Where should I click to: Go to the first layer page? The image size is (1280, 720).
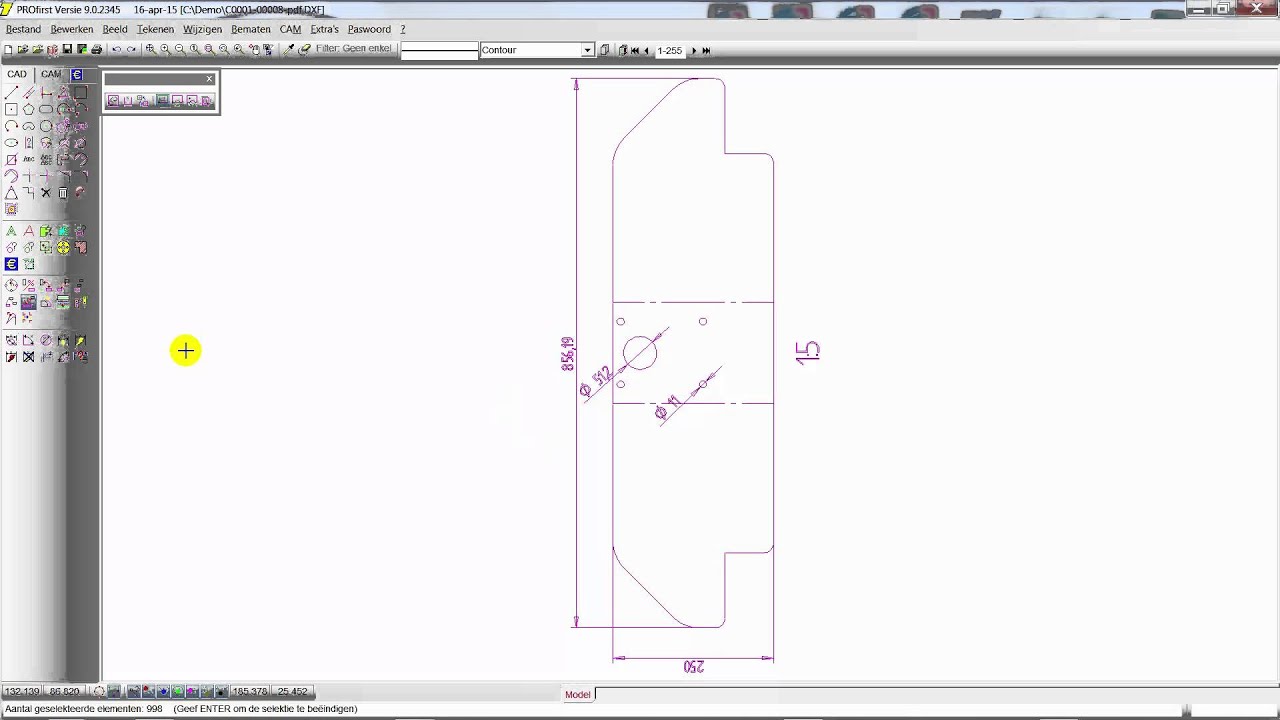[635, 50]
